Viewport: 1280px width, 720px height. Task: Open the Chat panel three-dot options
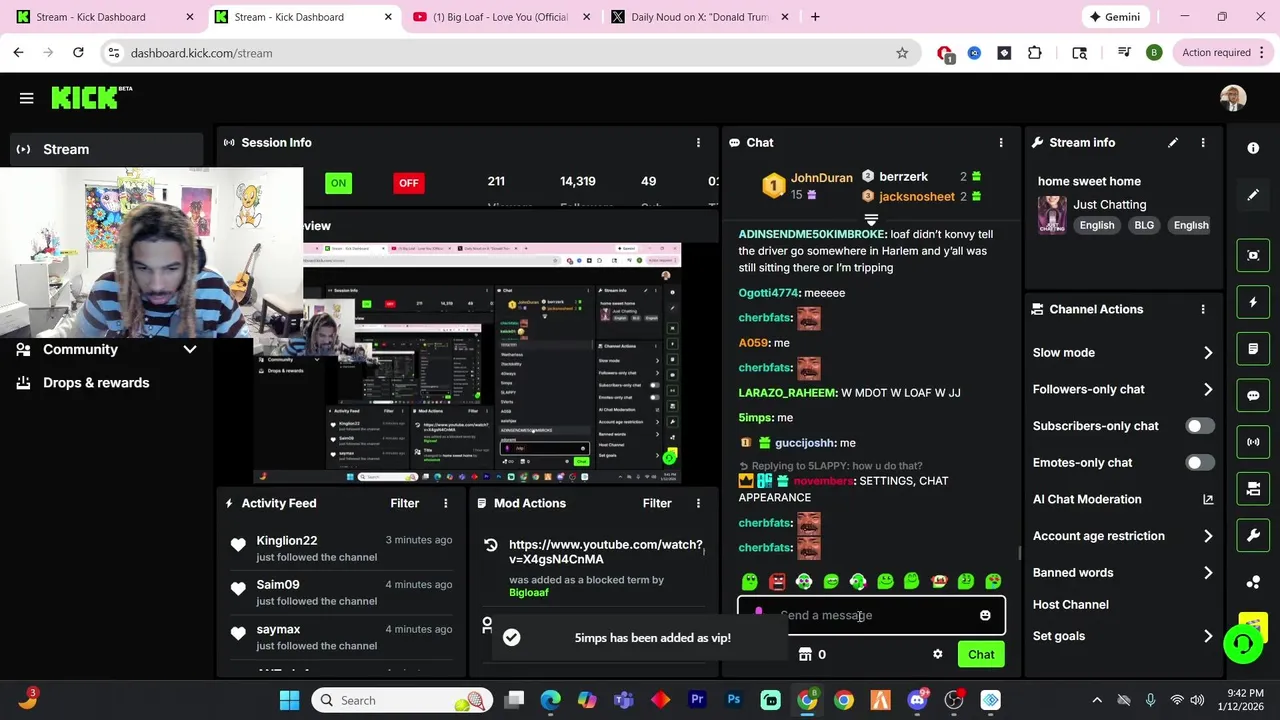[1001, 143]
